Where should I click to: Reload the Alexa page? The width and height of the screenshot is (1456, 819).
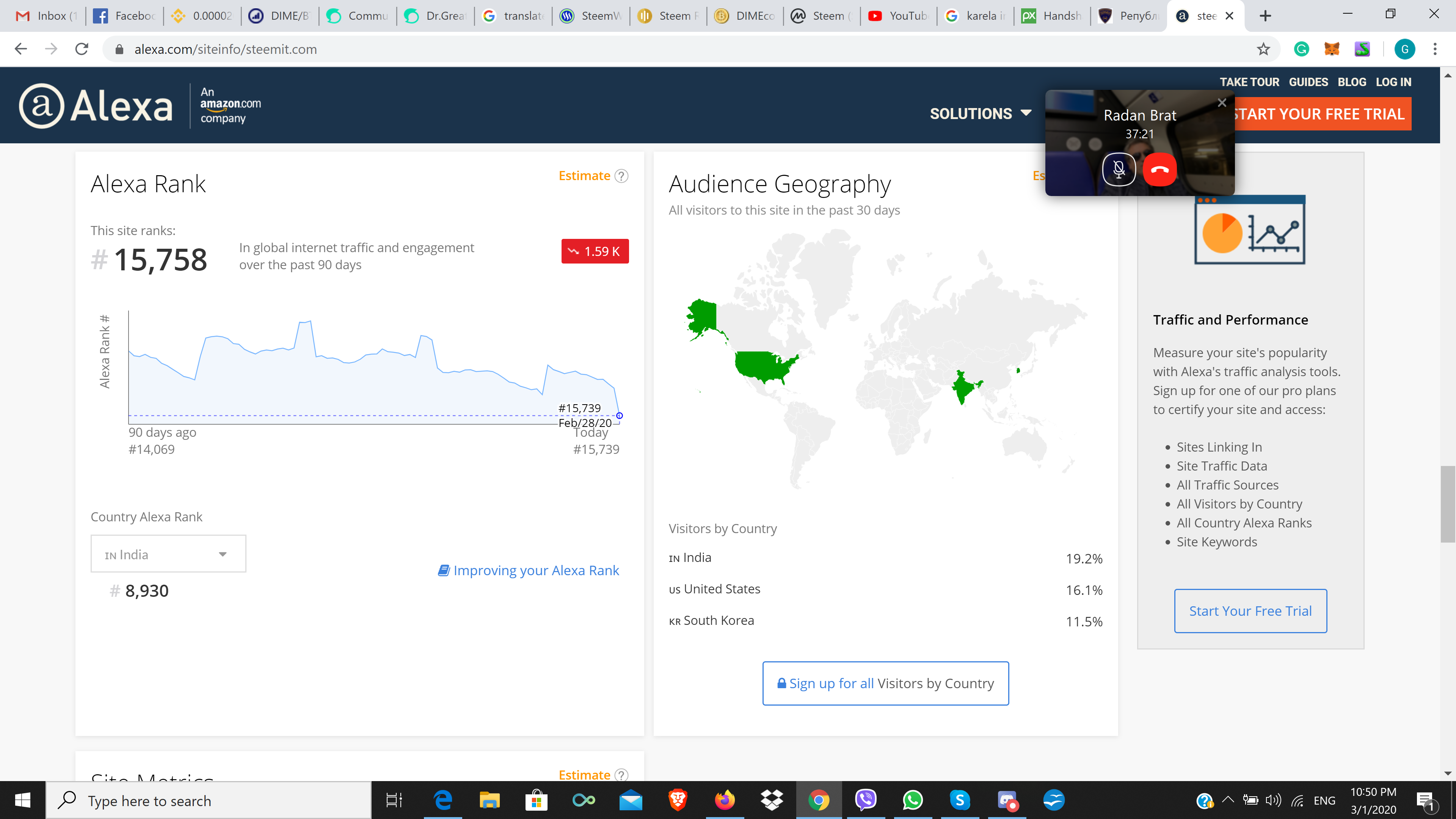[x=82, y=49]
